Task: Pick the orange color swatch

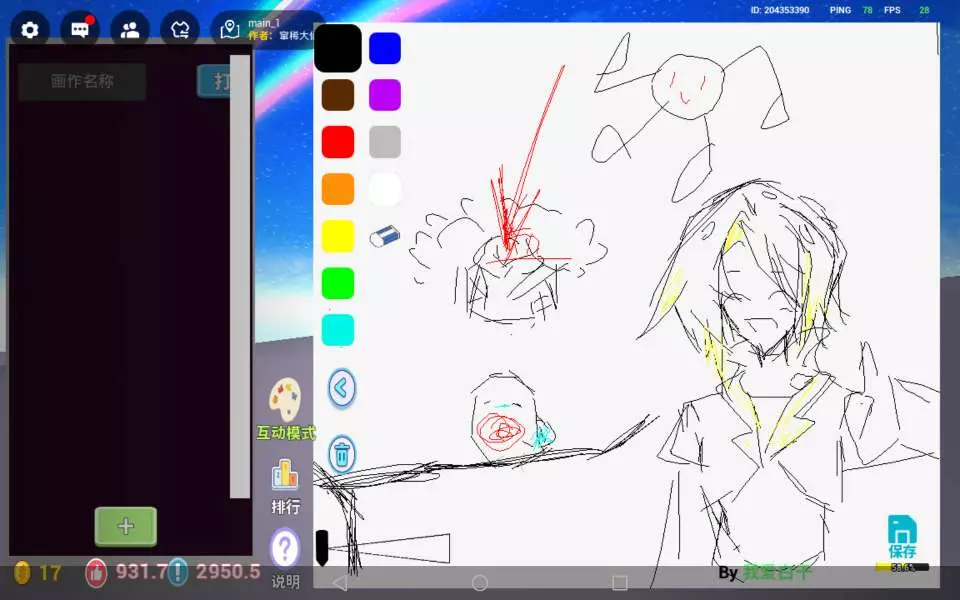Action: 338,189
